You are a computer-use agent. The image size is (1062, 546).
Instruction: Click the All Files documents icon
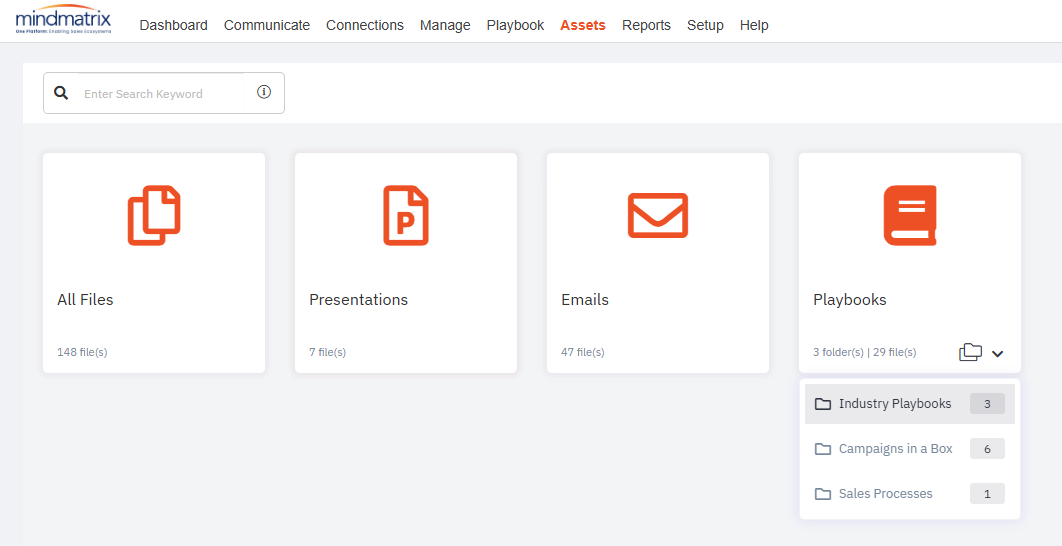pos(154,215)
